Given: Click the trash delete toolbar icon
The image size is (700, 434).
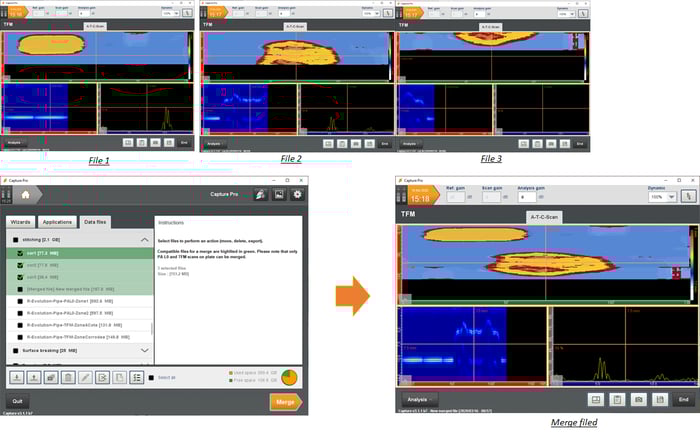Looking at the screenshot, I should pos(68,378).
